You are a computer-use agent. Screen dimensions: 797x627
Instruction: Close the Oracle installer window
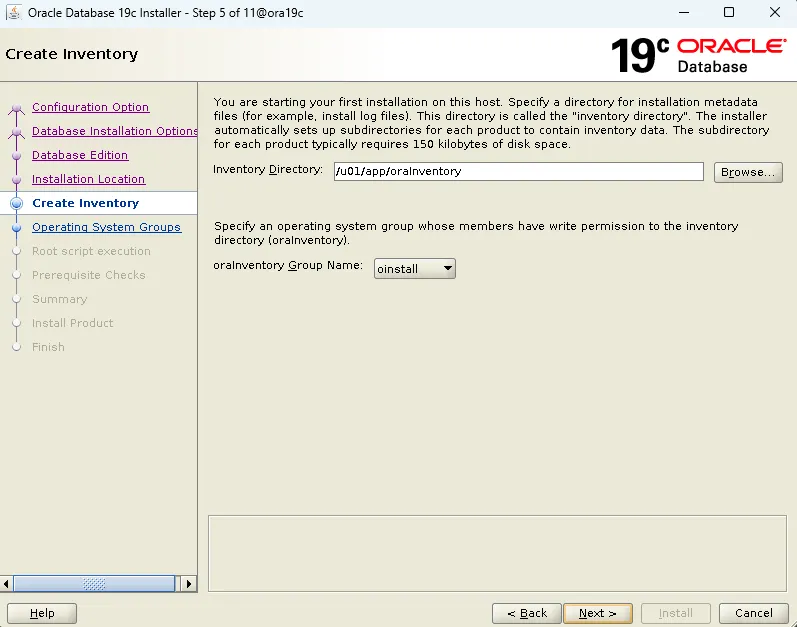(x=775, y=12)
